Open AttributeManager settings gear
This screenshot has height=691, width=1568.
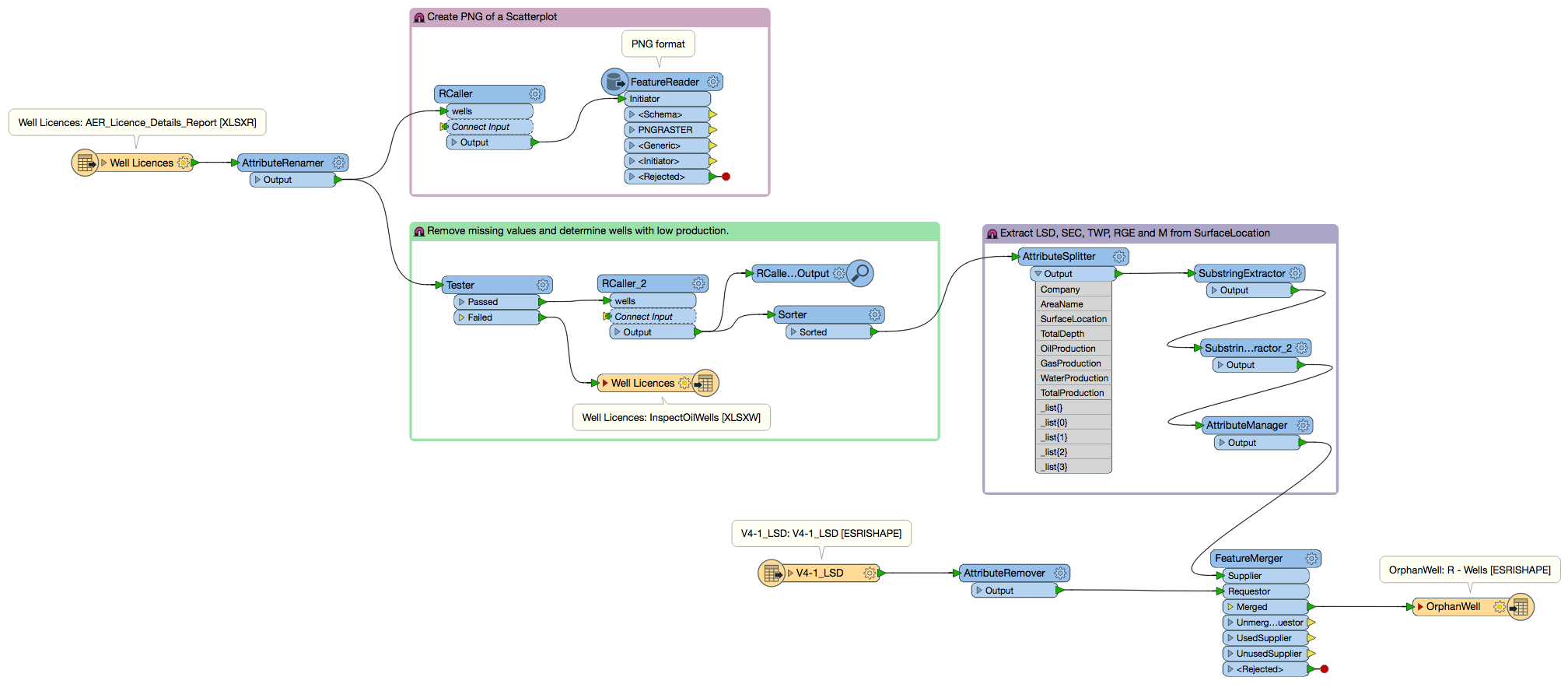[1303, 425]
